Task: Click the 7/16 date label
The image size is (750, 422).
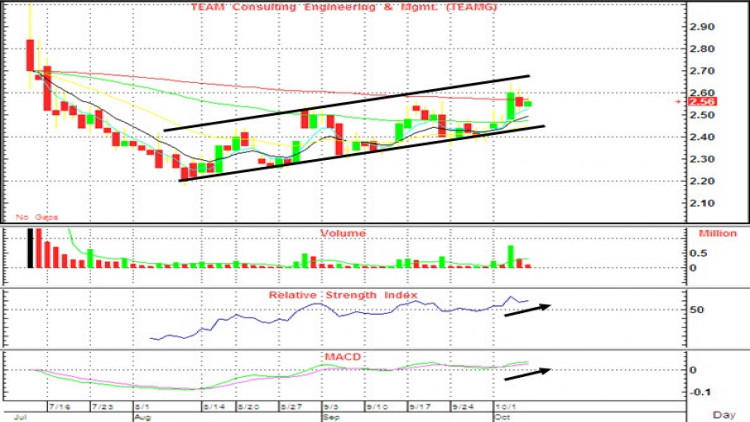Action: point(59,407)
